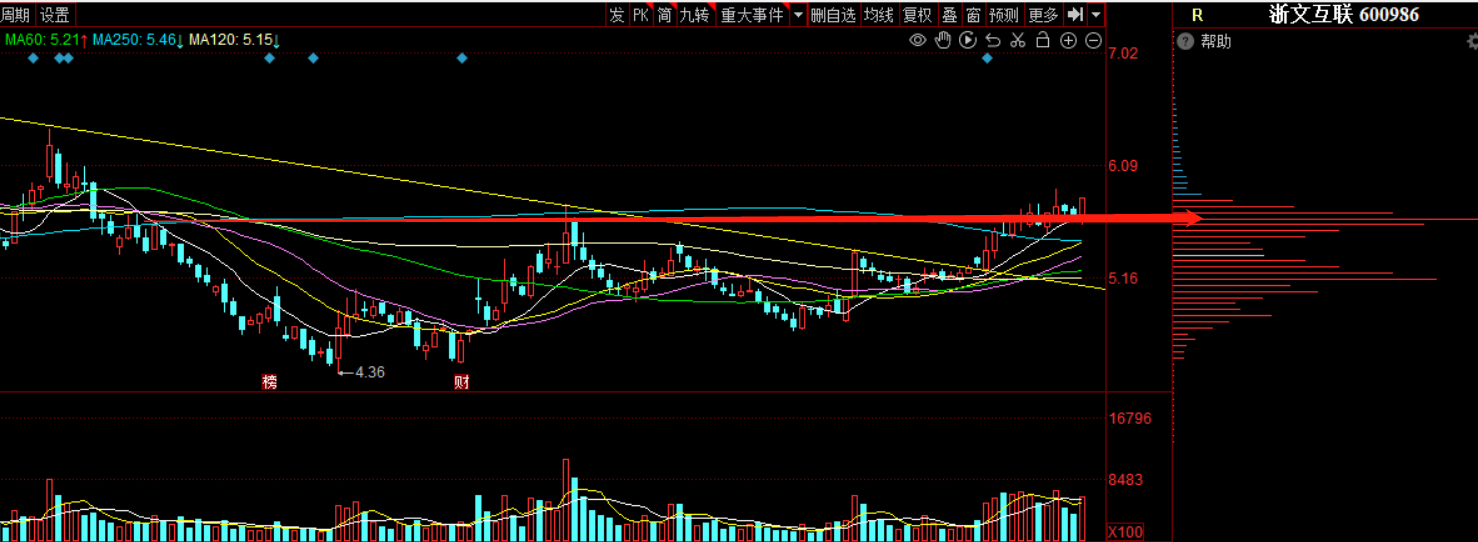Screen dimensions: 1478x542
Task: Click the 简 toolbar button
Action: point(664,14)
